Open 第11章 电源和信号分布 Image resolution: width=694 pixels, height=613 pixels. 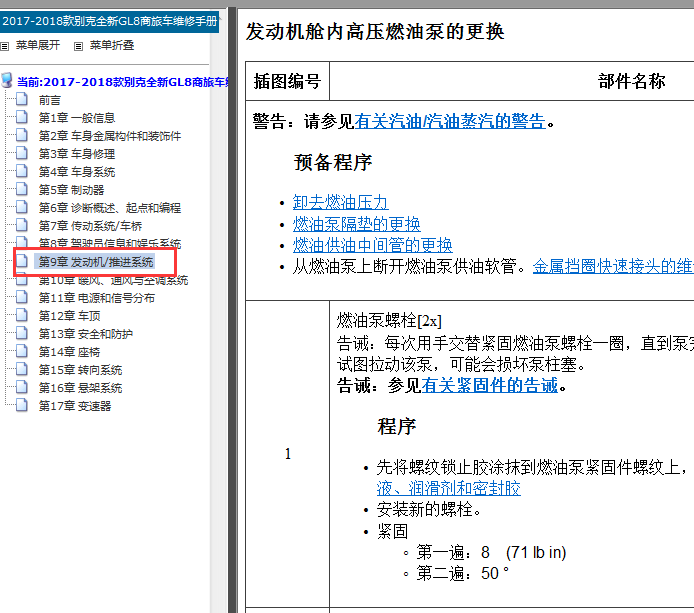point(96,298)
